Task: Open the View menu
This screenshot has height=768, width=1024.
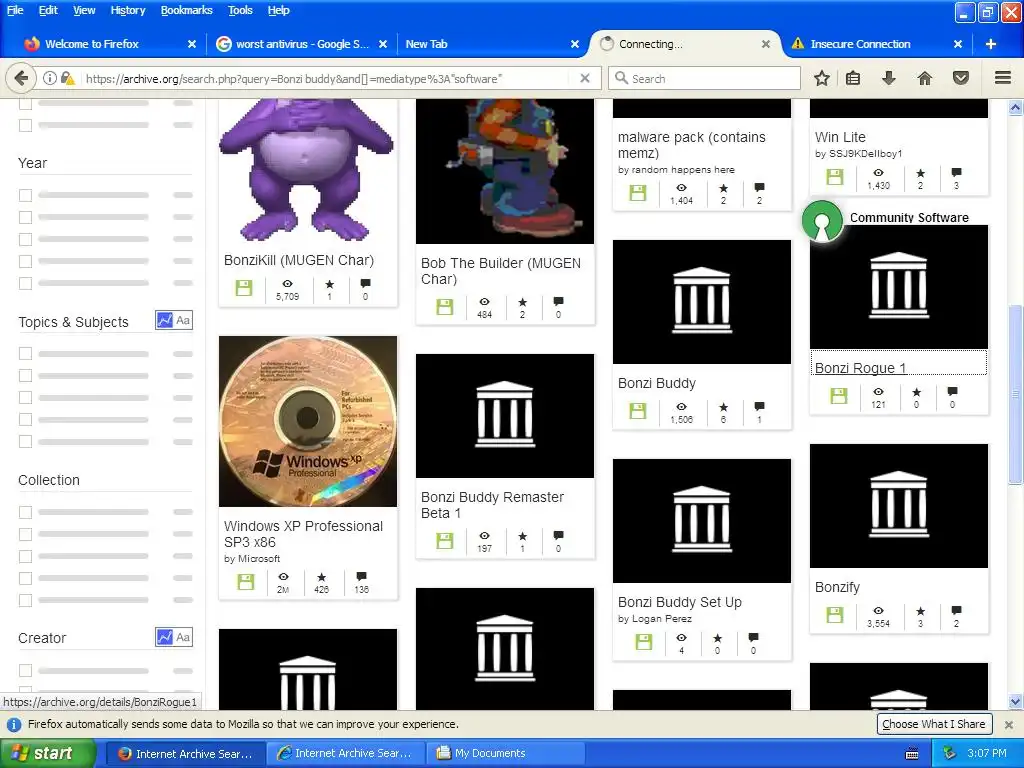Action: click(84, 10)
